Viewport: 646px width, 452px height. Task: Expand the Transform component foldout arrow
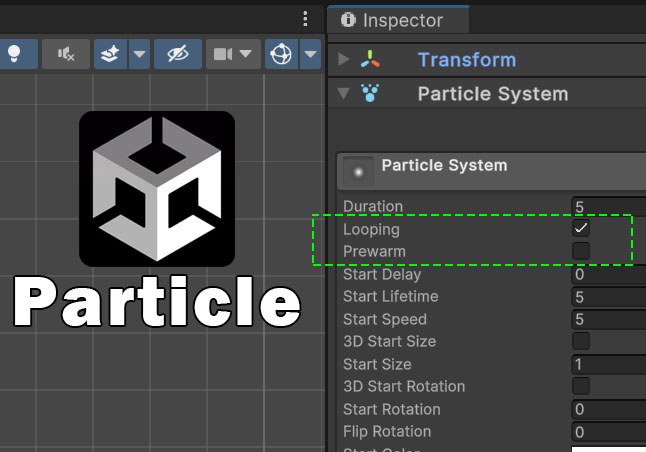pyautogui.click(x=345, y=60)
